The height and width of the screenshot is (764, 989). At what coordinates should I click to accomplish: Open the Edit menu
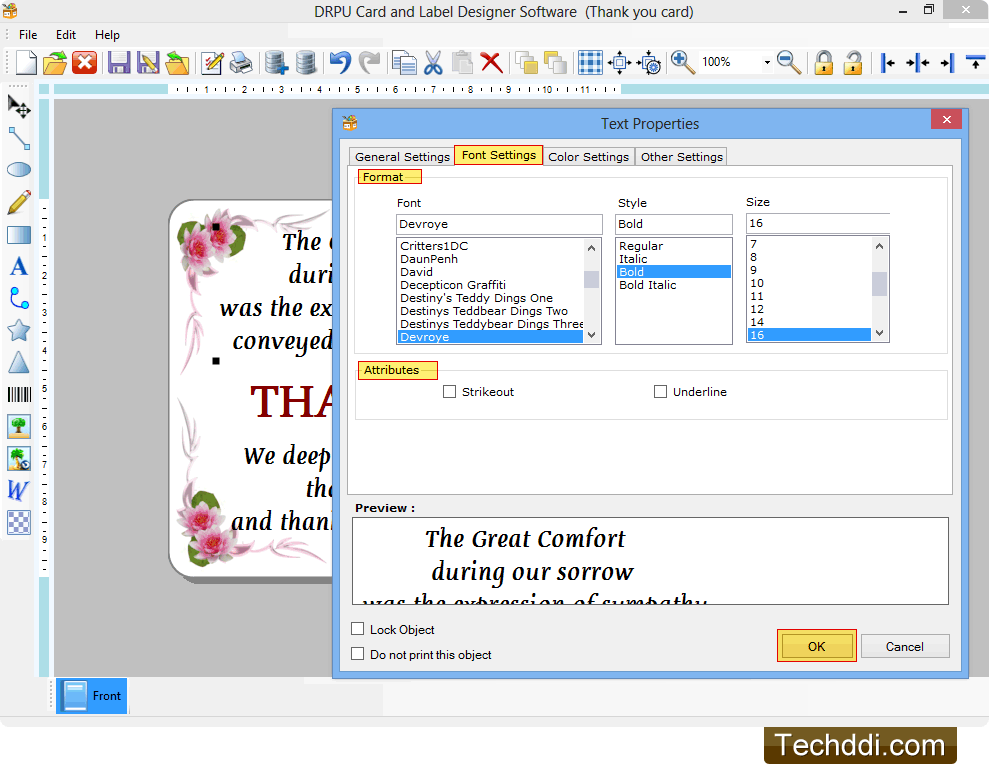[66, 35]
